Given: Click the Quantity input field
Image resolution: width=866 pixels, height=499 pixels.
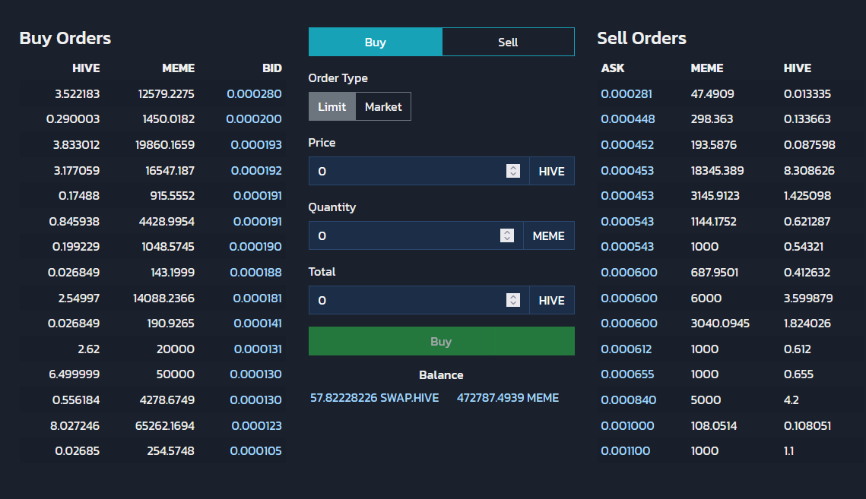Looking at the screenshot, I should click(416, 236).
